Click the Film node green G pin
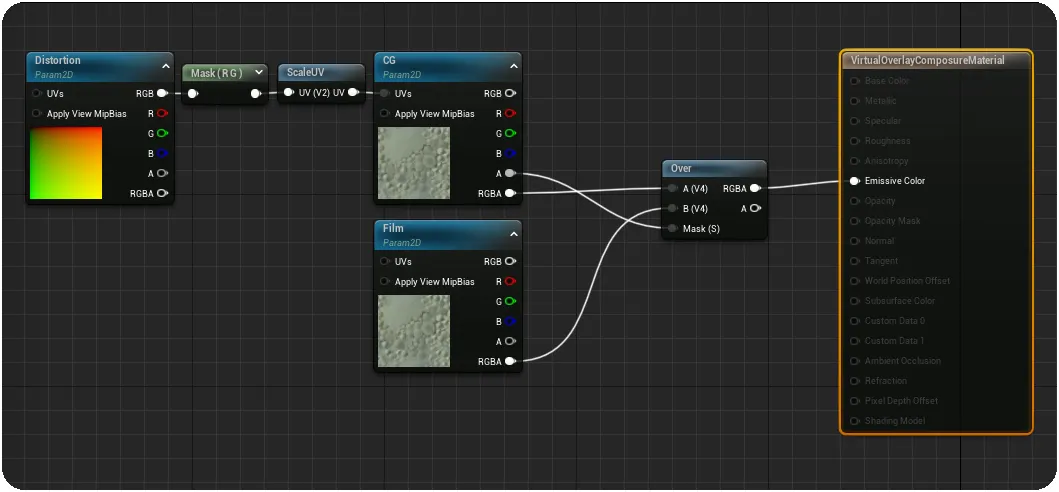Image resolution: width=1059 pixels, height=492 pixels. [511, 301]
